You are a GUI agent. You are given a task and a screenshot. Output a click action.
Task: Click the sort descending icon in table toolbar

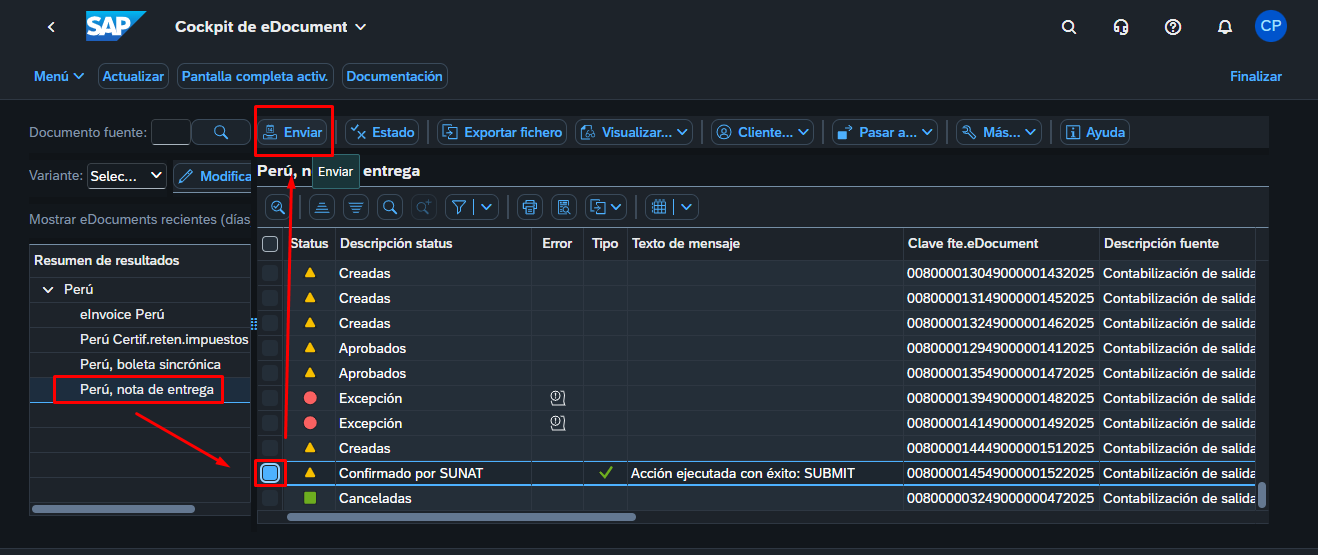355,207
